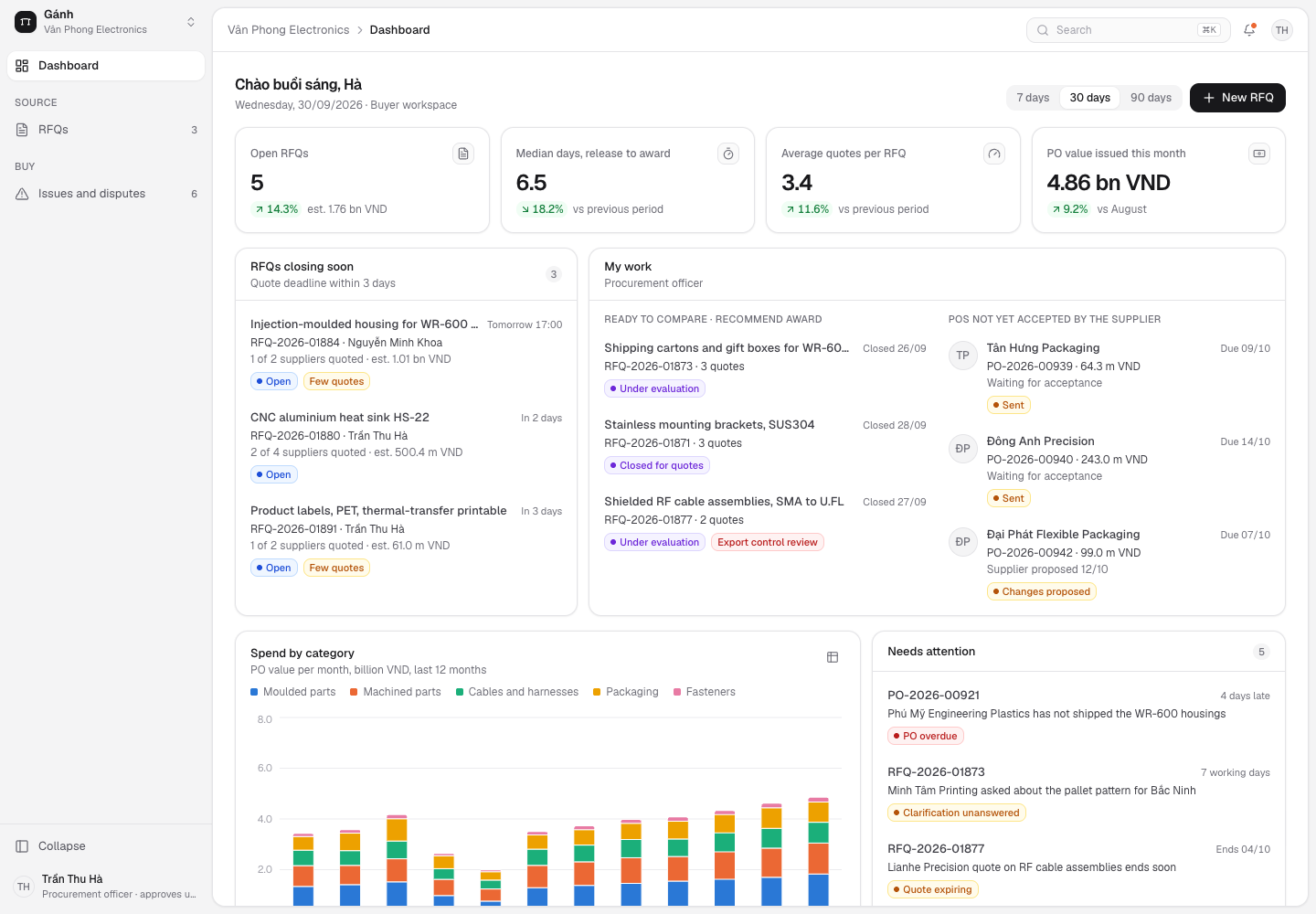The image size is (1316, 914).
Task: Click the Median days timer icon
Action: pos(728,154)
